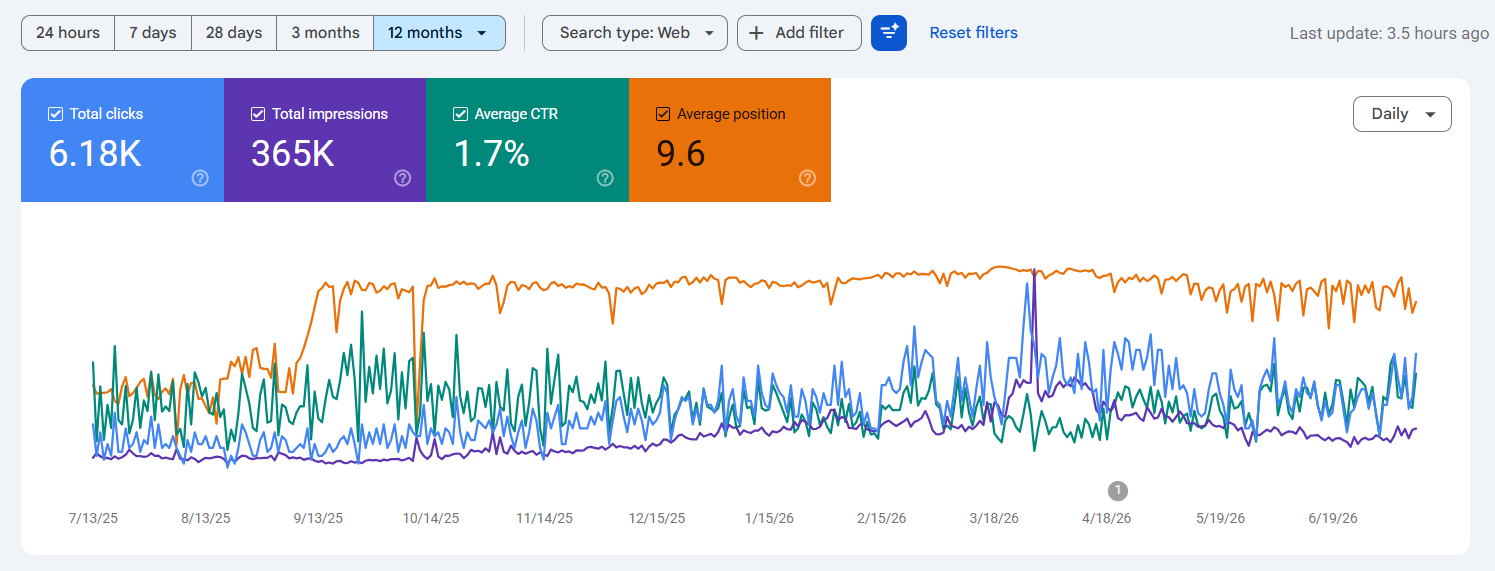
Task: Click the arrow on Search type dropdown
Action: [x=709, y=33]
